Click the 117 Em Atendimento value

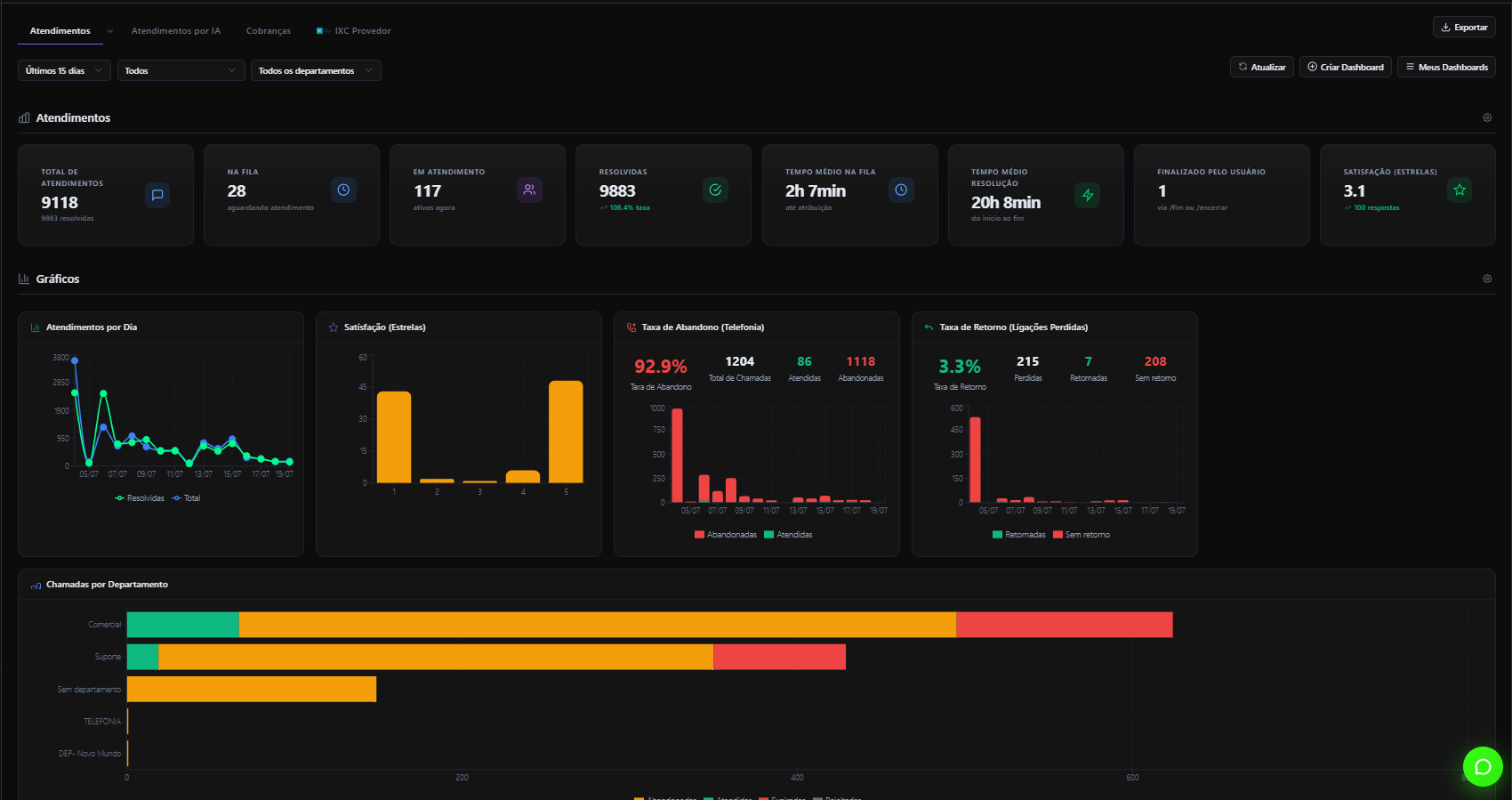[428, 191]
